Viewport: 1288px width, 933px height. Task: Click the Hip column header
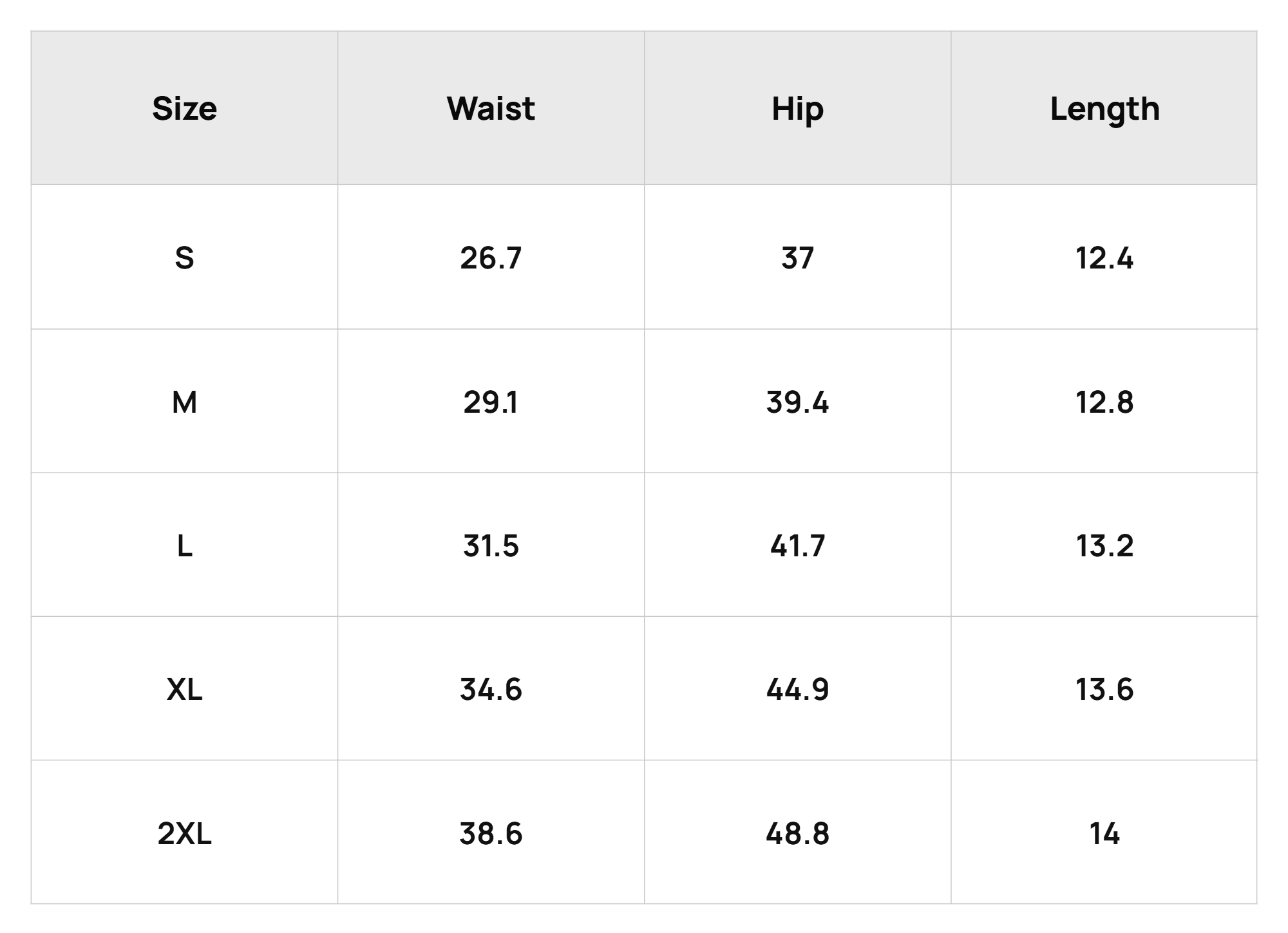797,109
